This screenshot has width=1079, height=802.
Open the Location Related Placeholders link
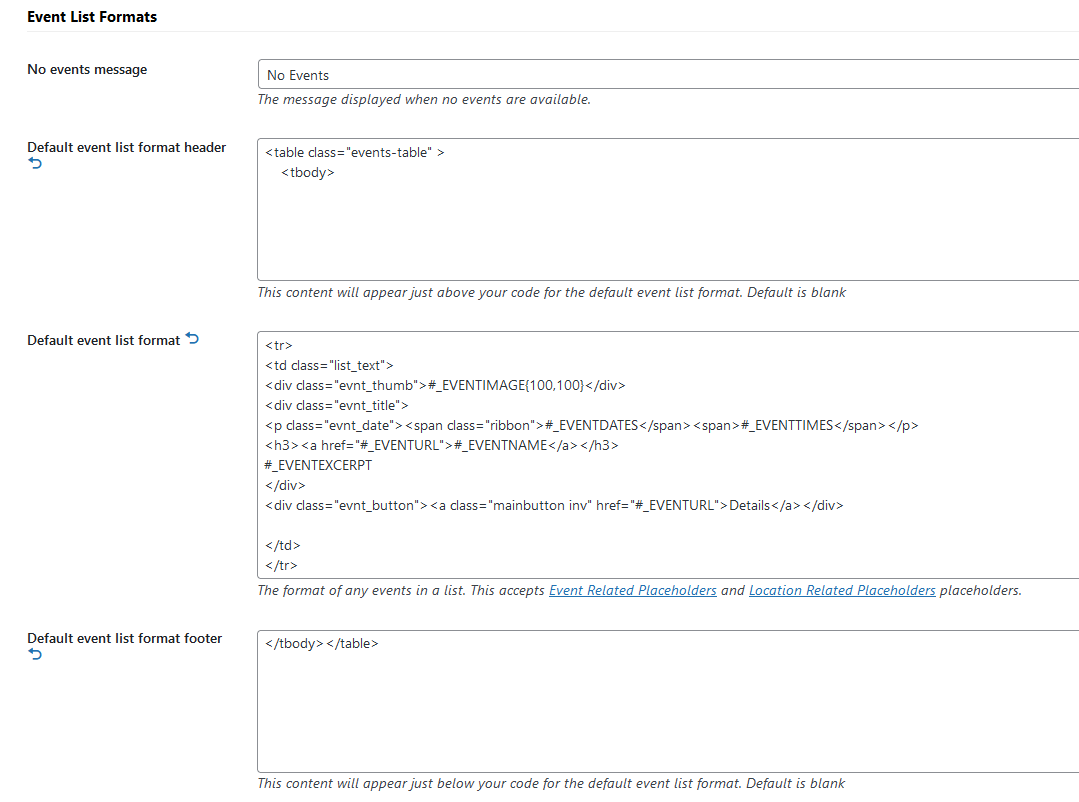click(842, 591)
